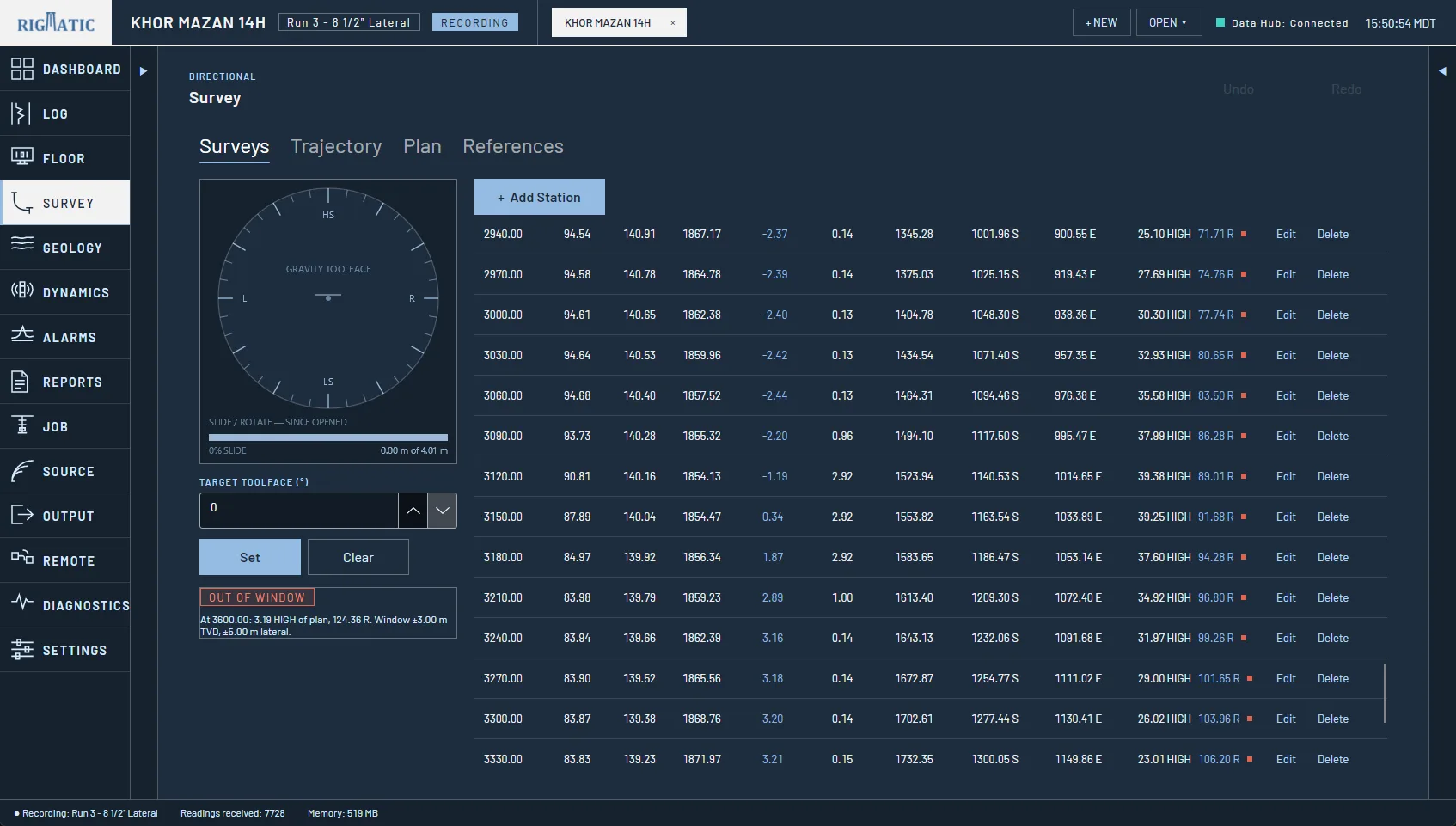
Task: Switch to the Trajectory tab
Action: point(336,147)
